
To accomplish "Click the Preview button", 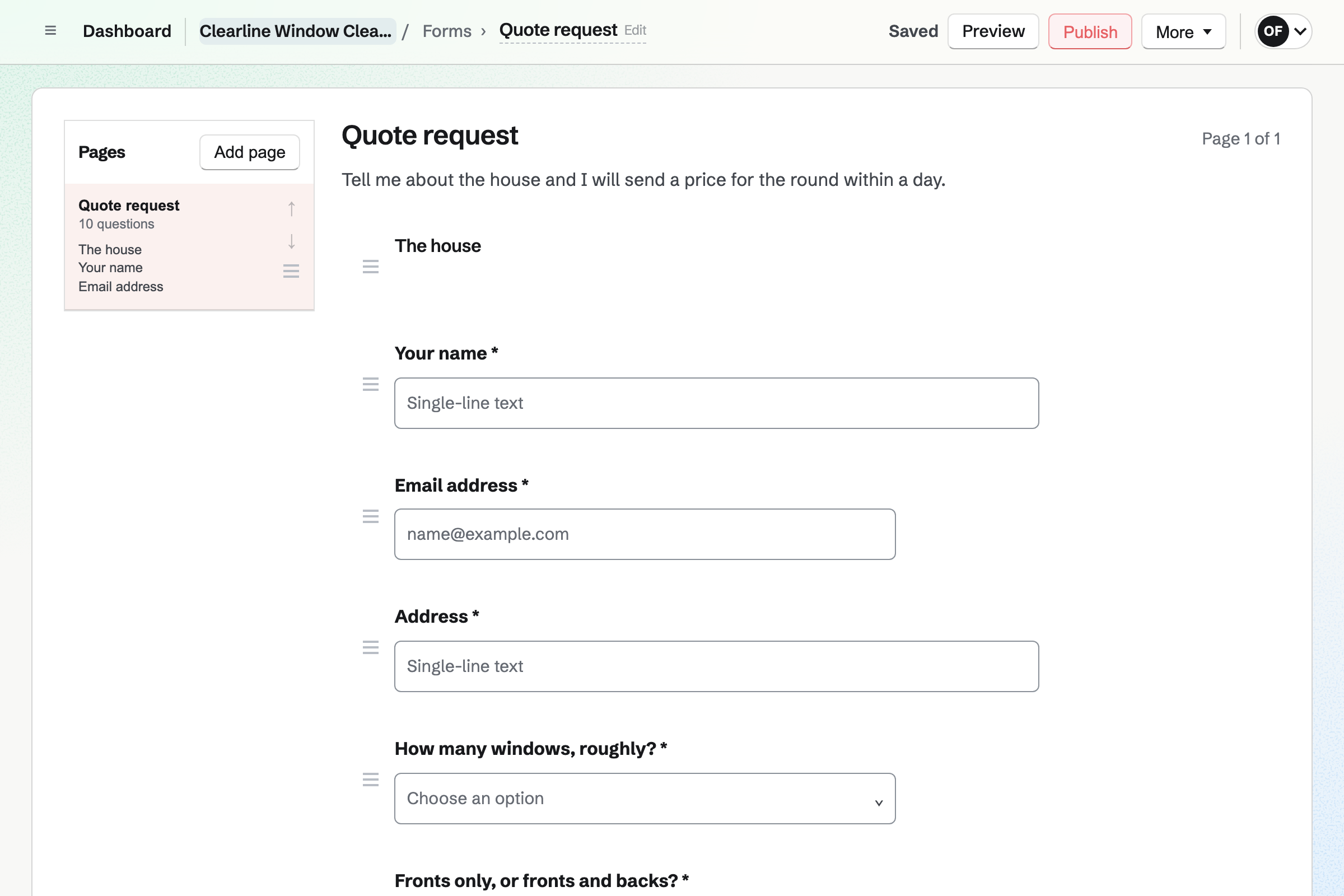I will 993,31.
